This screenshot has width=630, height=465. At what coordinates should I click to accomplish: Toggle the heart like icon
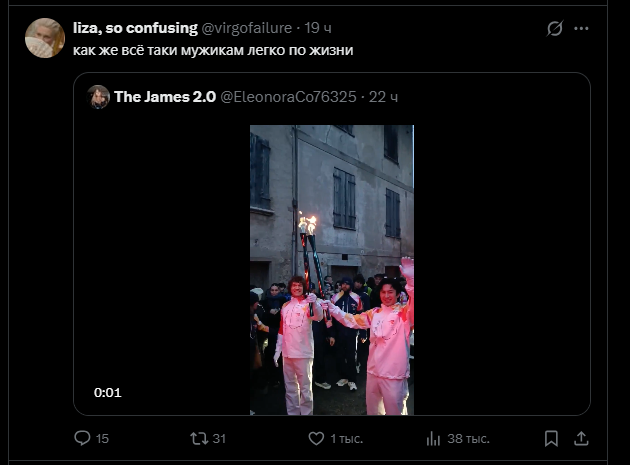(314, 438)
